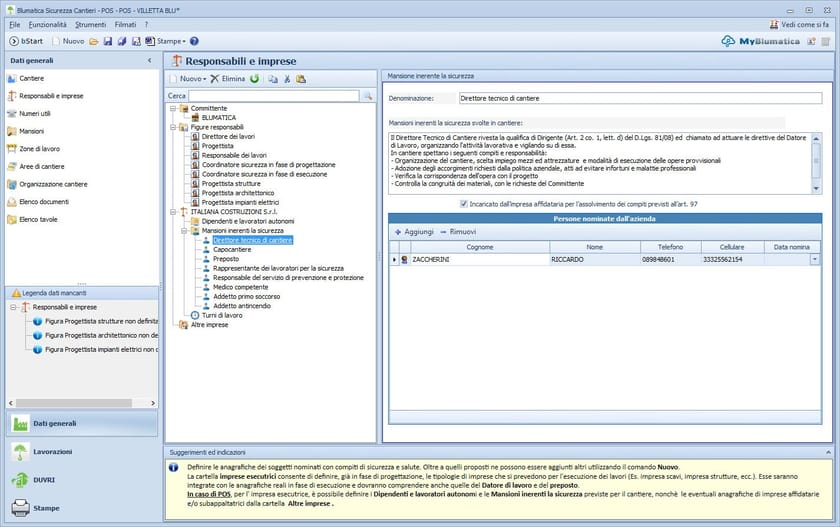The height and width of the screenshot is (527, 840).
Task: Open the Nuovo dropdown in Responsabili panel
Action: tap(191, 78)
